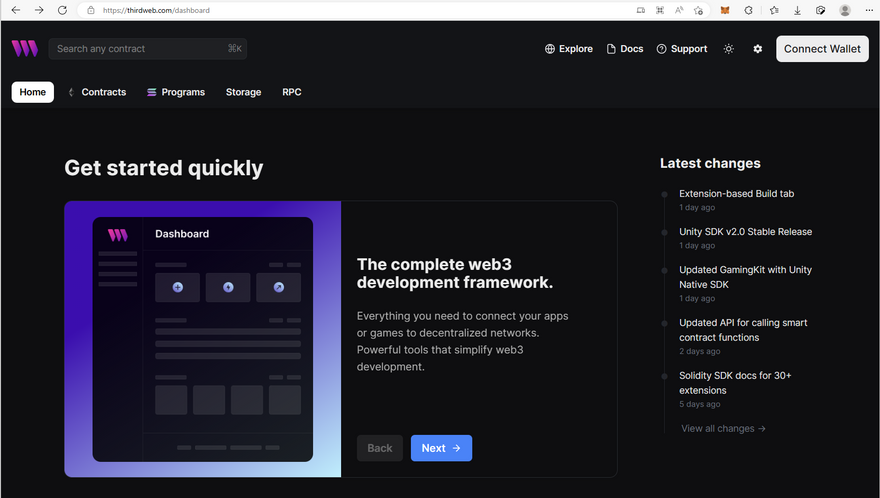
Task: Open the browser's three-dot menu
Action: click(867, 10)
